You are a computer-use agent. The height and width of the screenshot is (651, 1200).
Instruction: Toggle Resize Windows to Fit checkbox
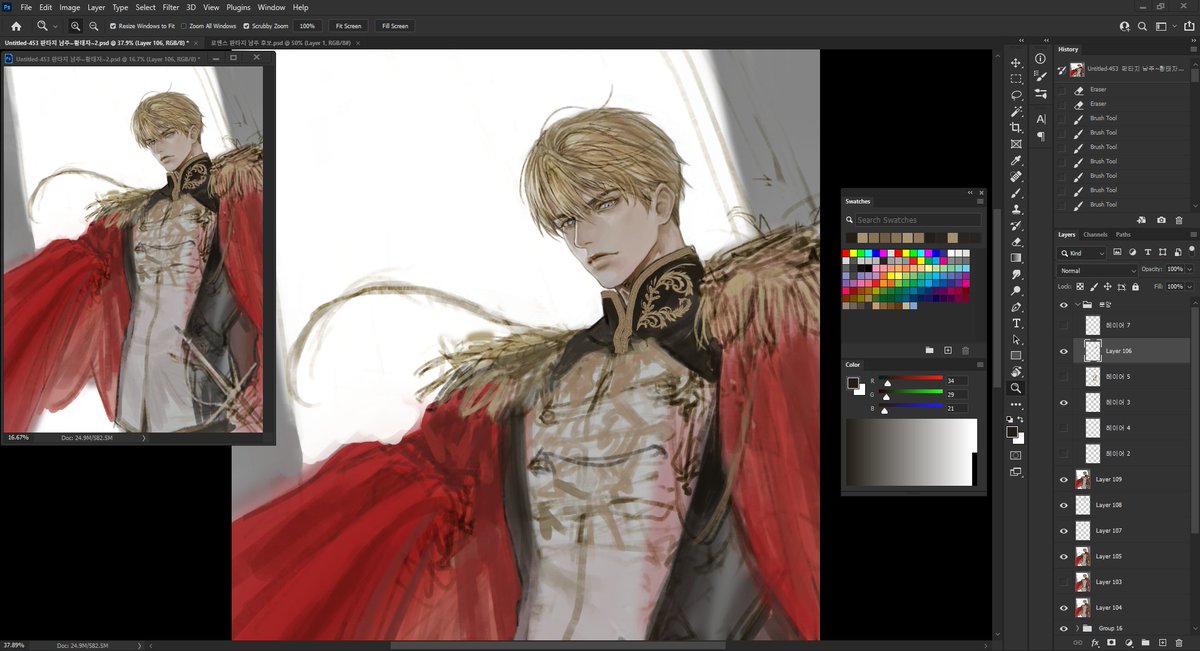click(113, 26)
